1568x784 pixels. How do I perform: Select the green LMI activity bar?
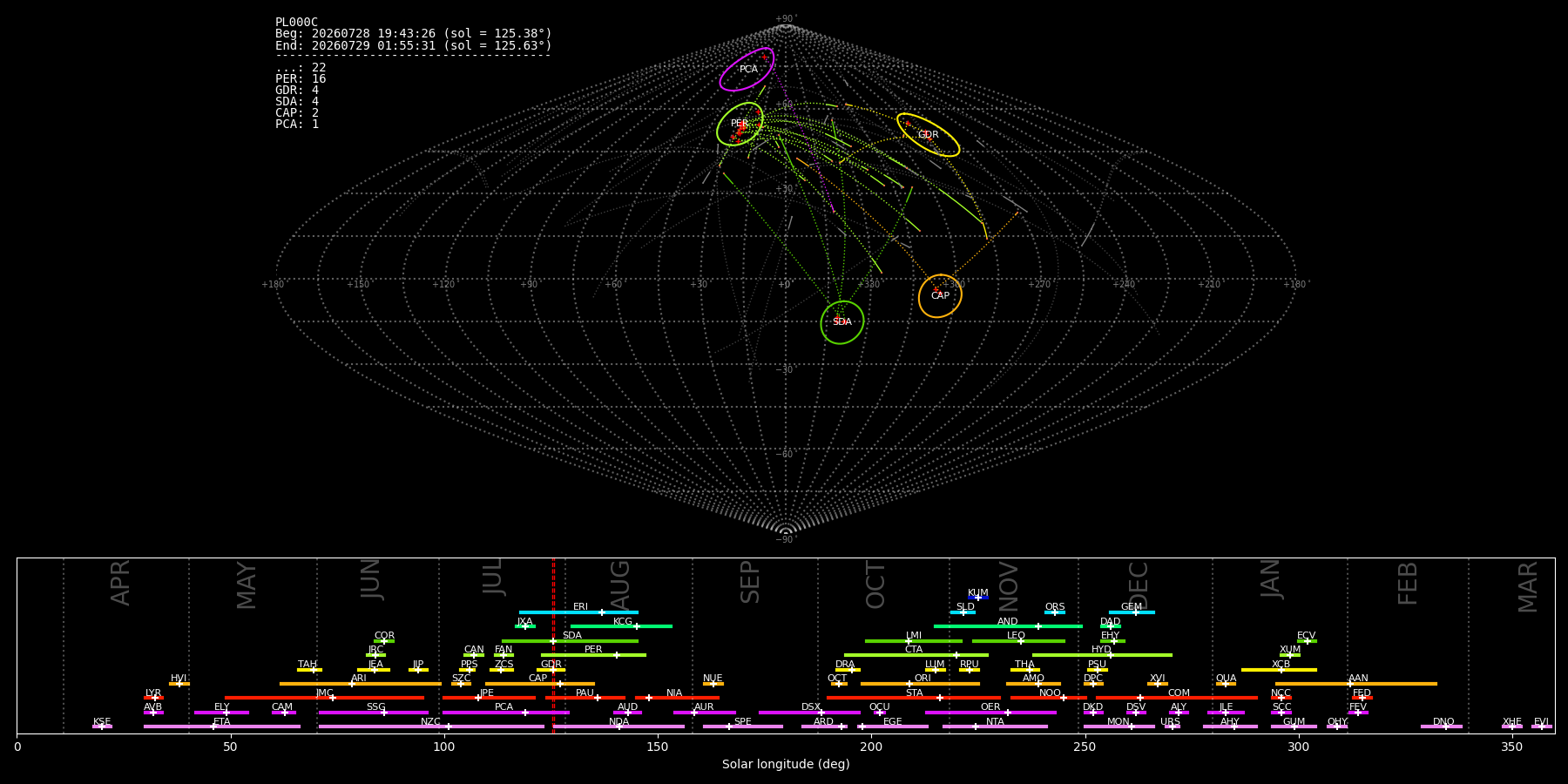[x=914, y=641]
